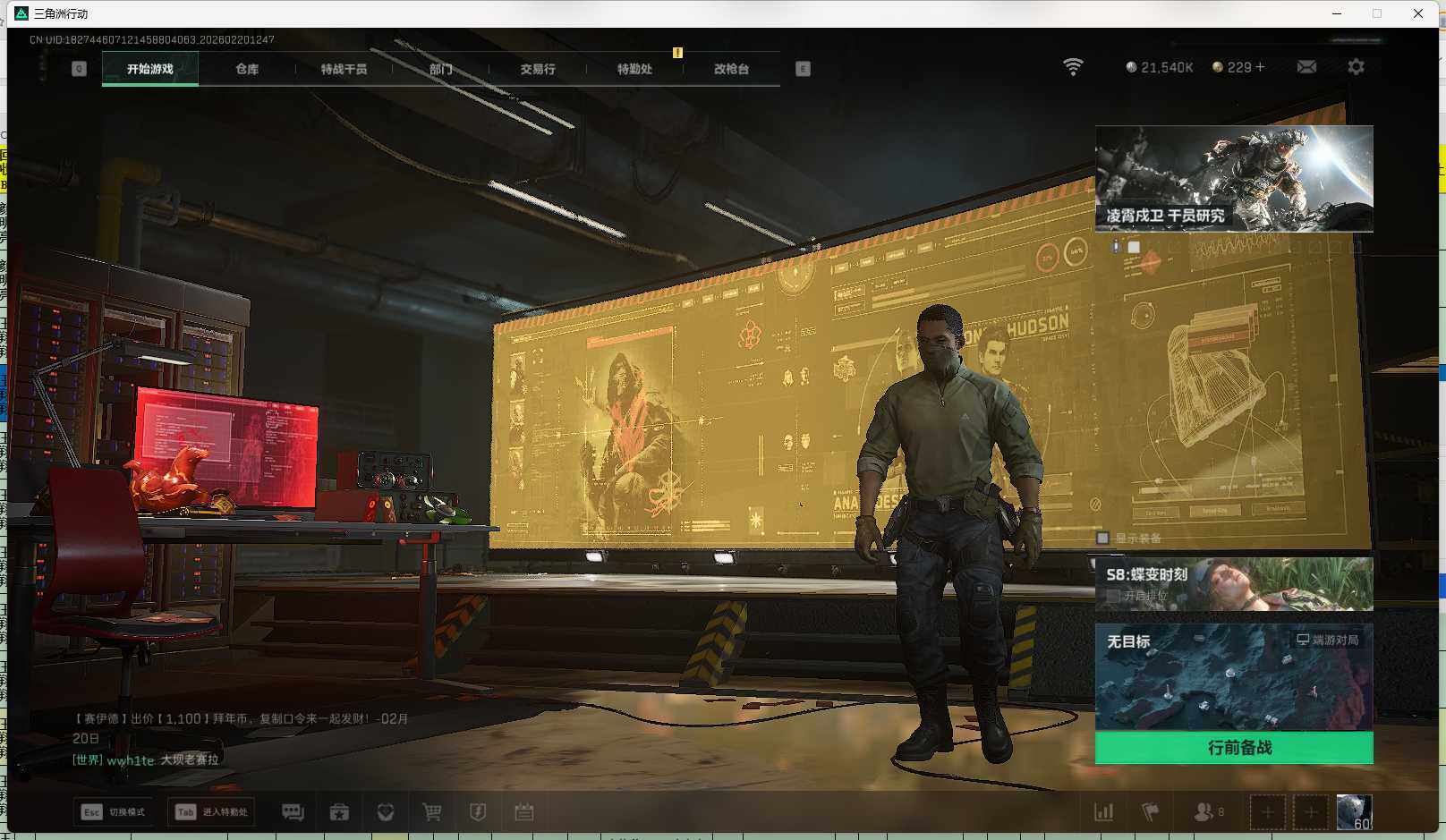Switch to the 特勤处 tab
1446x840 pixels.
point(634,69)
